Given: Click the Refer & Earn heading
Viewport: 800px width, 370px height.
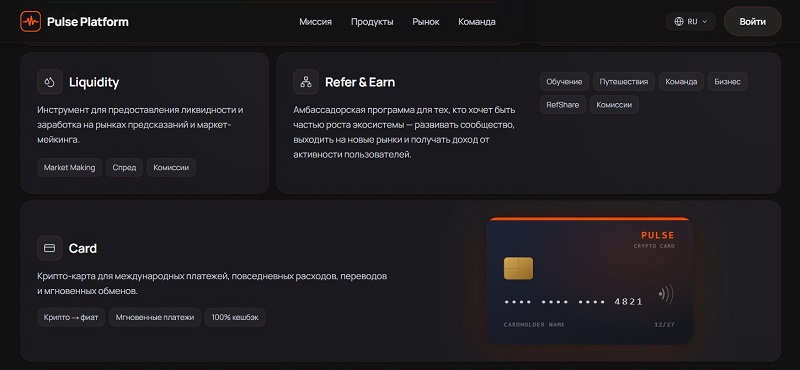Looking at the screenshot, I should point(360,82).
